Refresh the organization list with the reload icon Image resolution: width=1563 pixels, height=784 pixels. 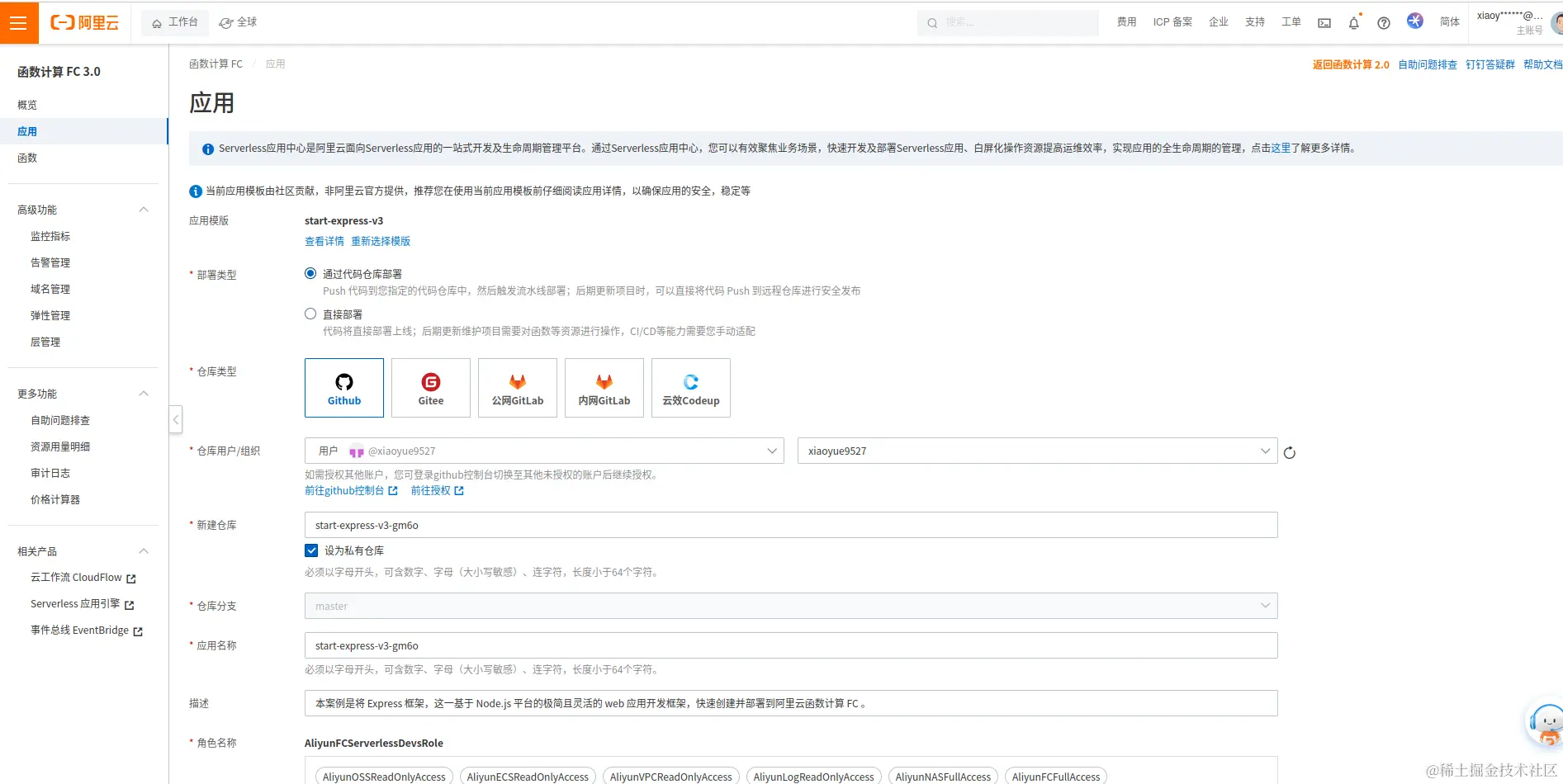pyautogui.click(x=1290, y=451)
